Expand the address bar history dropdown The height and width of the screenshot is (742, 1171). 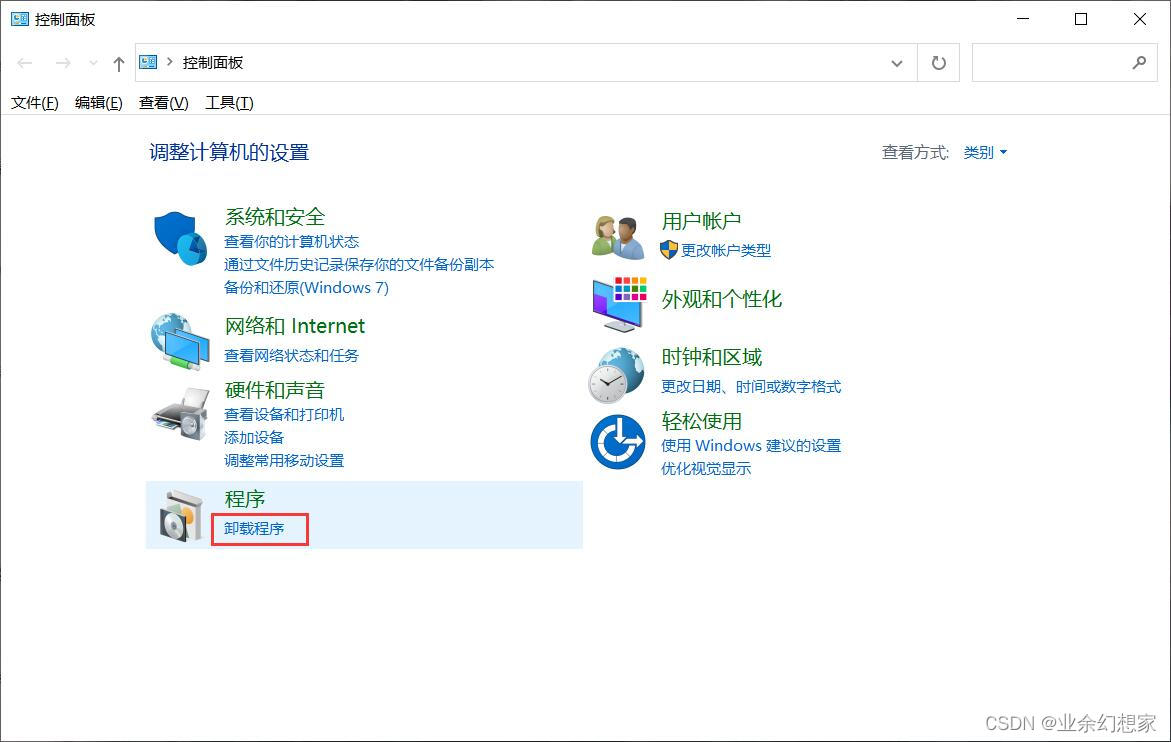tap(897, 63)
